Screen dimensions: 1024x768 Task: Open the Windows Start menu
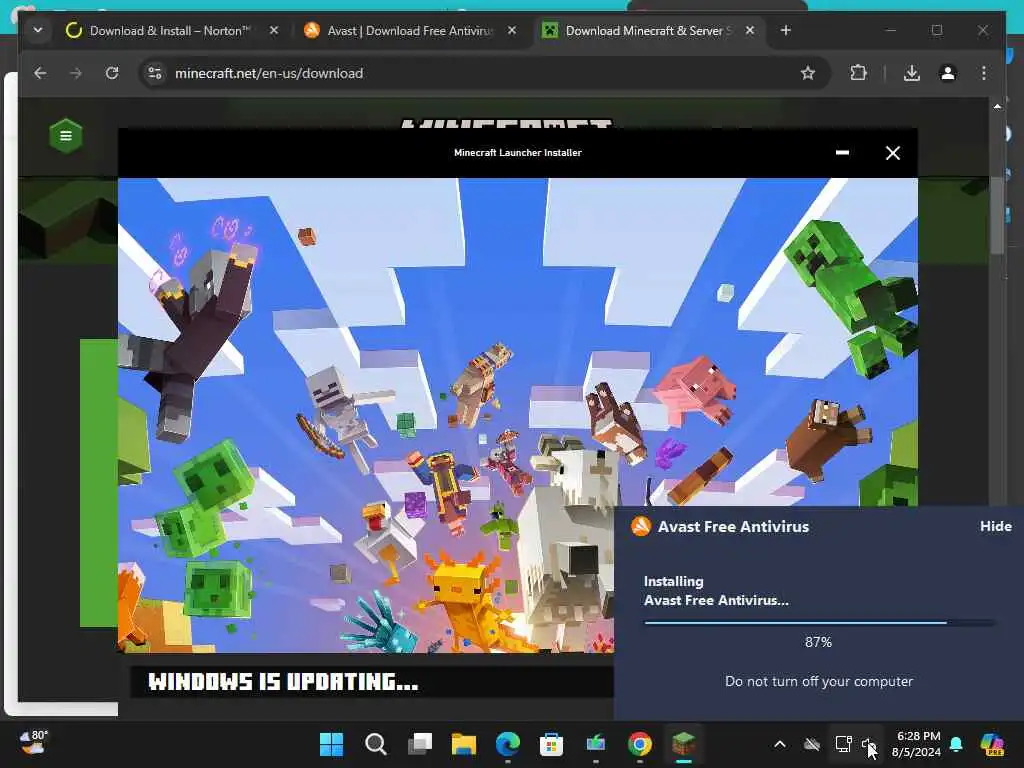(331, 744)
